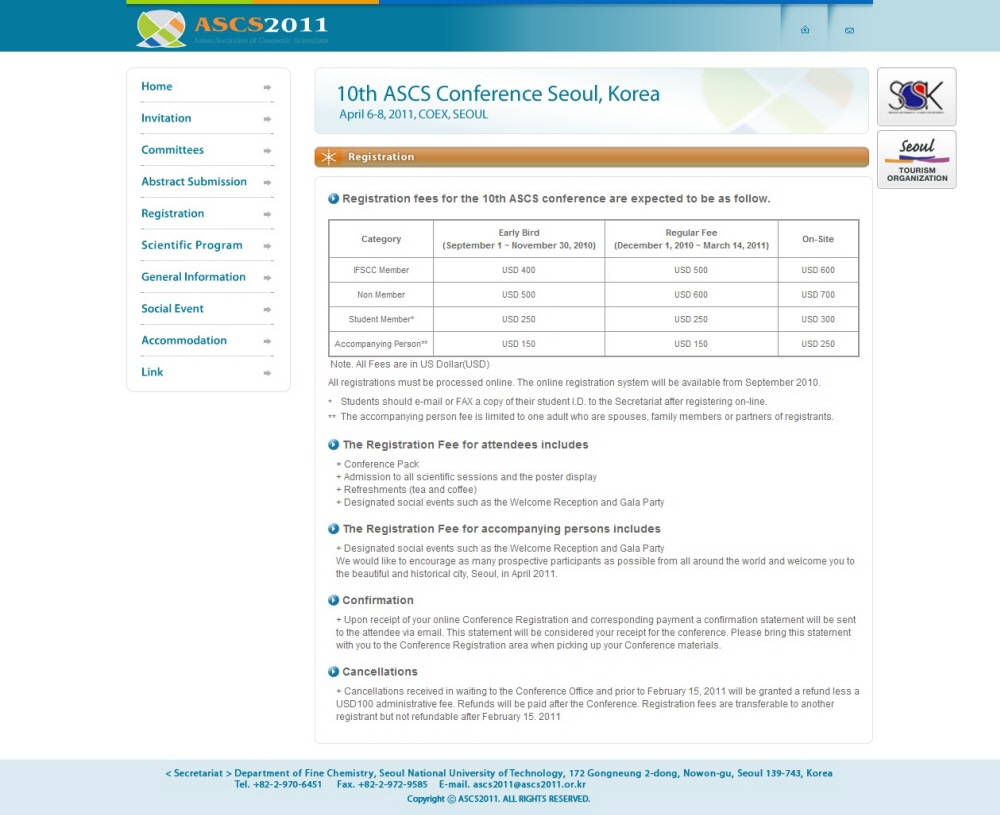Click the 10th ASCS Conference banner
Viewport: 1000px width, 815px height.
pos(591,101)
